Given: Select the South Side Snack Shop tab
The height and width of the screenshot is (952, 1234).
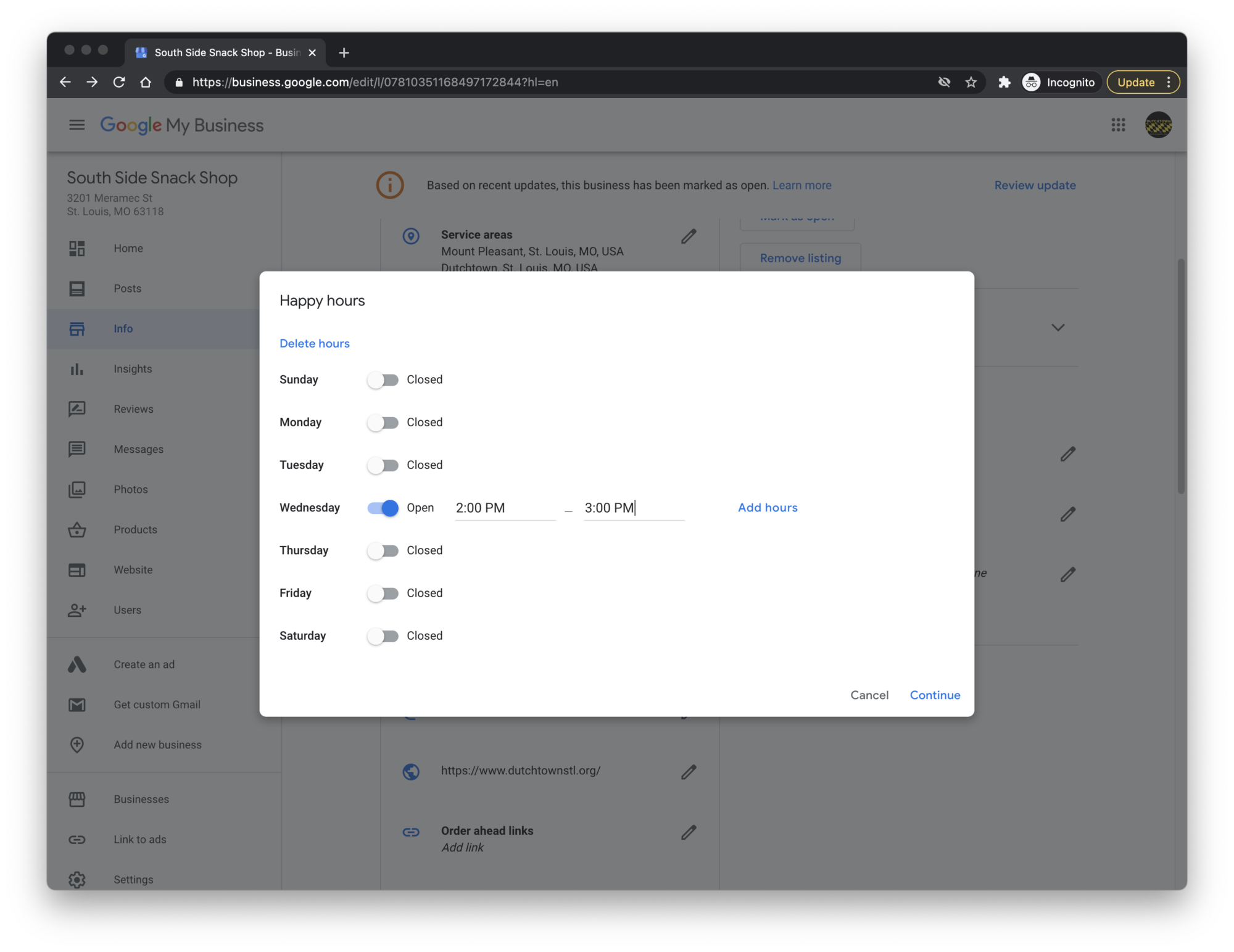Looking at the screenshot, I should 226,52.
